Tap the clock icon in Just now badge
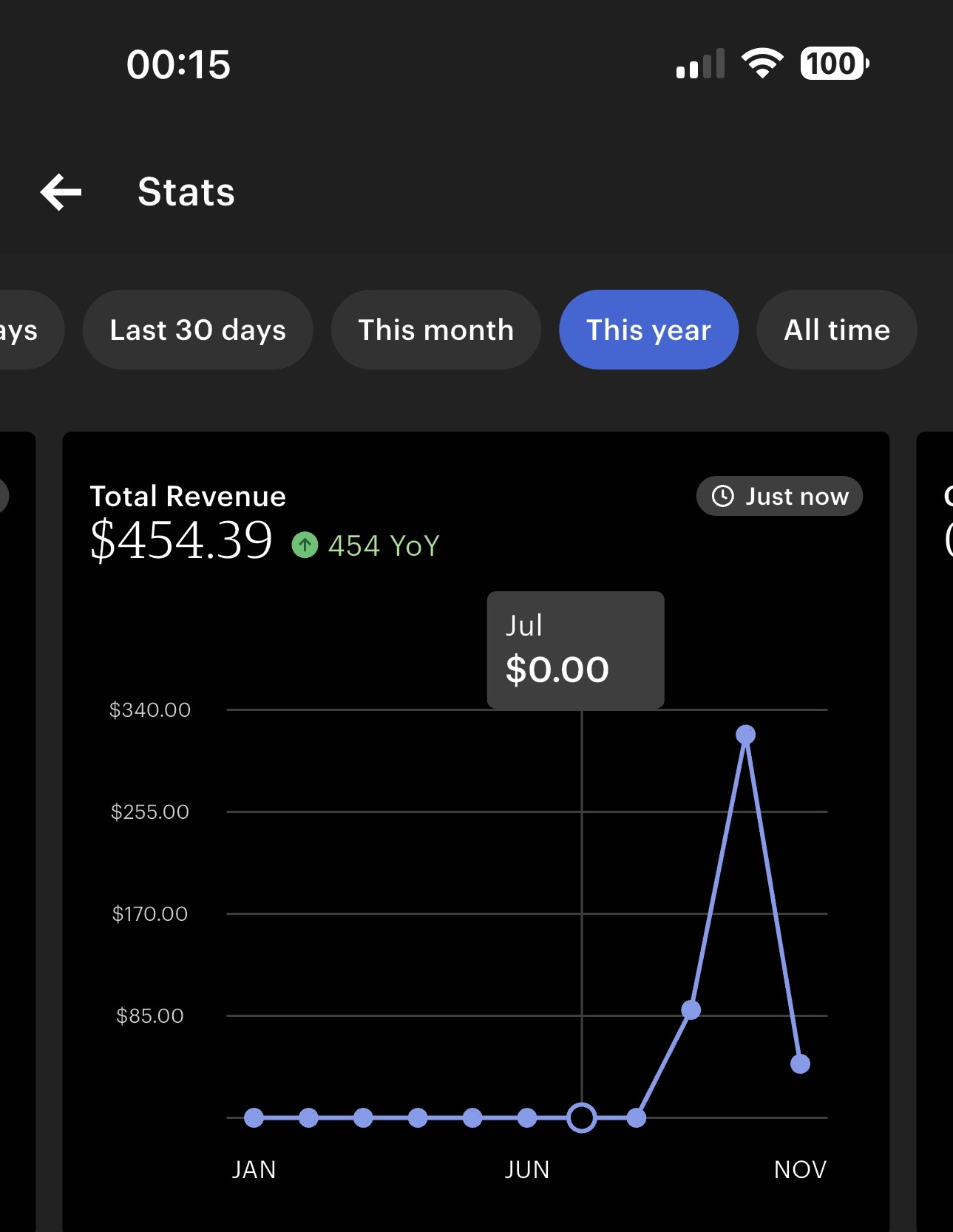The width and height of the screenshot is (953, 1232). [x=722, y=496]
